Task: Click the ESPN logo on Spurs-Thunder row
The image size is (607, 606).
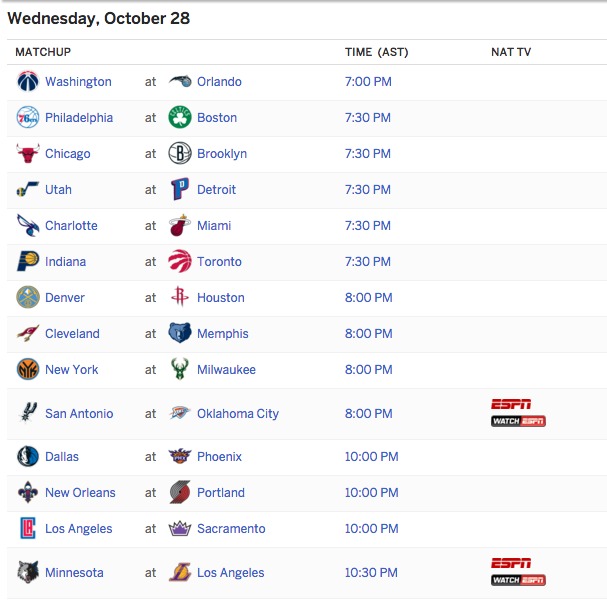Action: (x=511, y=404)
